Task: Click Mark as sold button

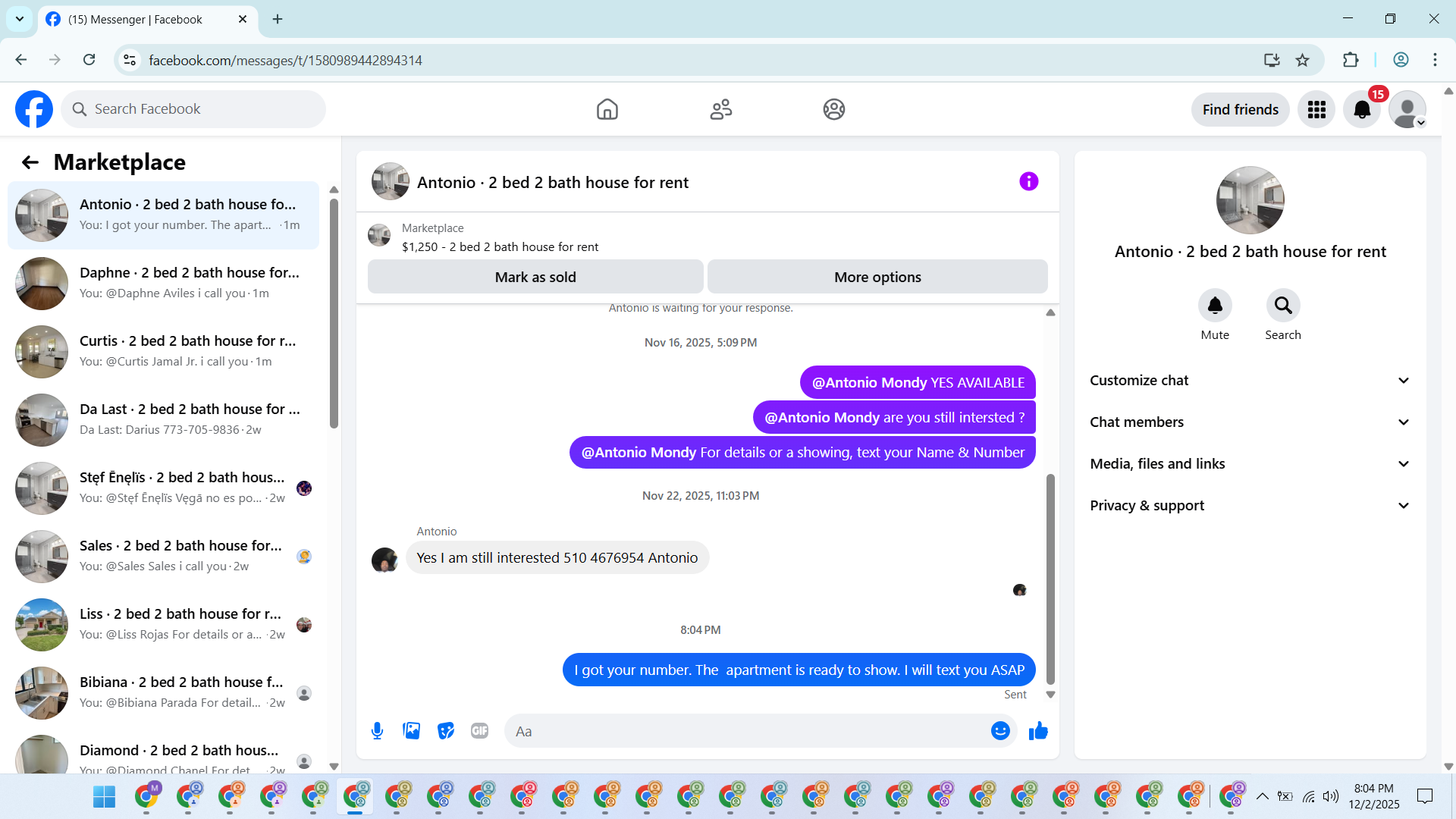Action: coord(535,278)
